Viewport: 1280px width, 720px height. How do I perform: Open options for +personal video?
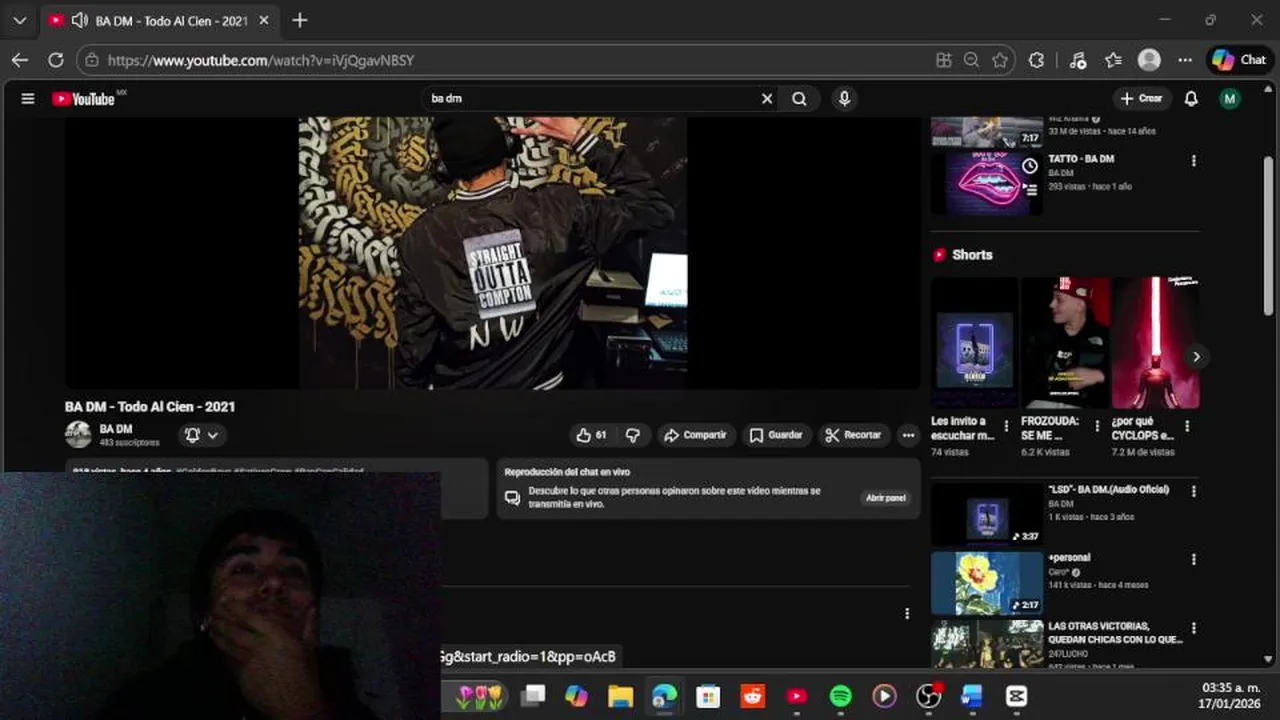point(1193,560)
